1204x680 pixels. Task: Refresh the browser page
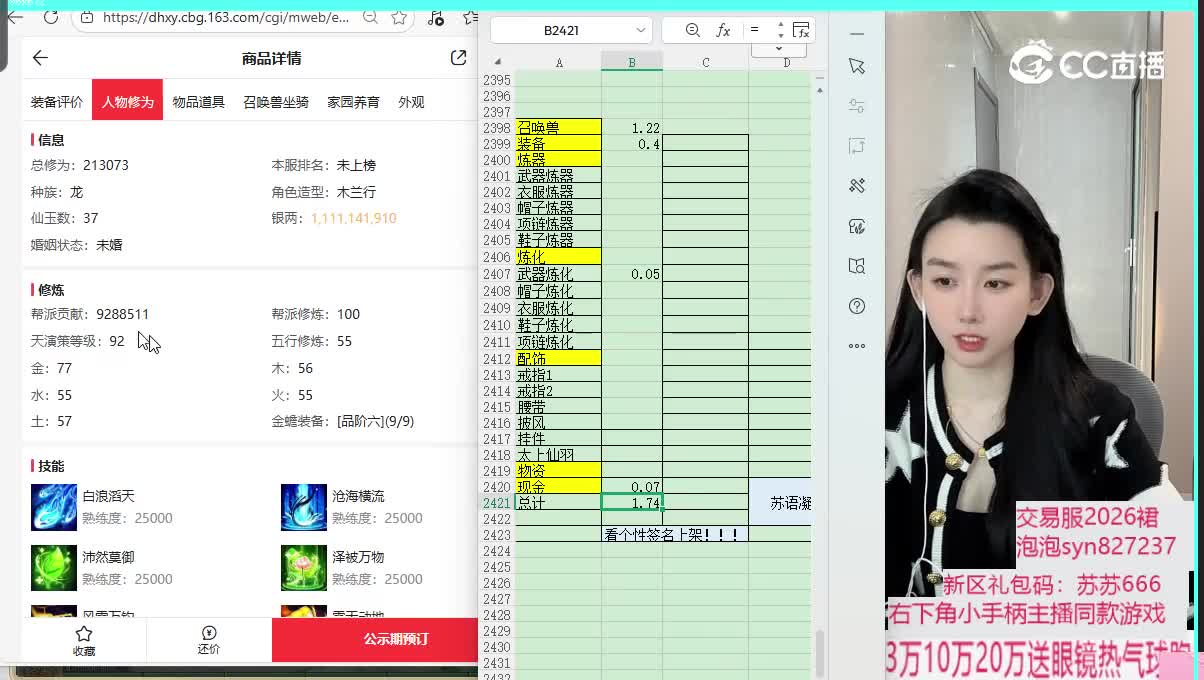pos(50,17)
